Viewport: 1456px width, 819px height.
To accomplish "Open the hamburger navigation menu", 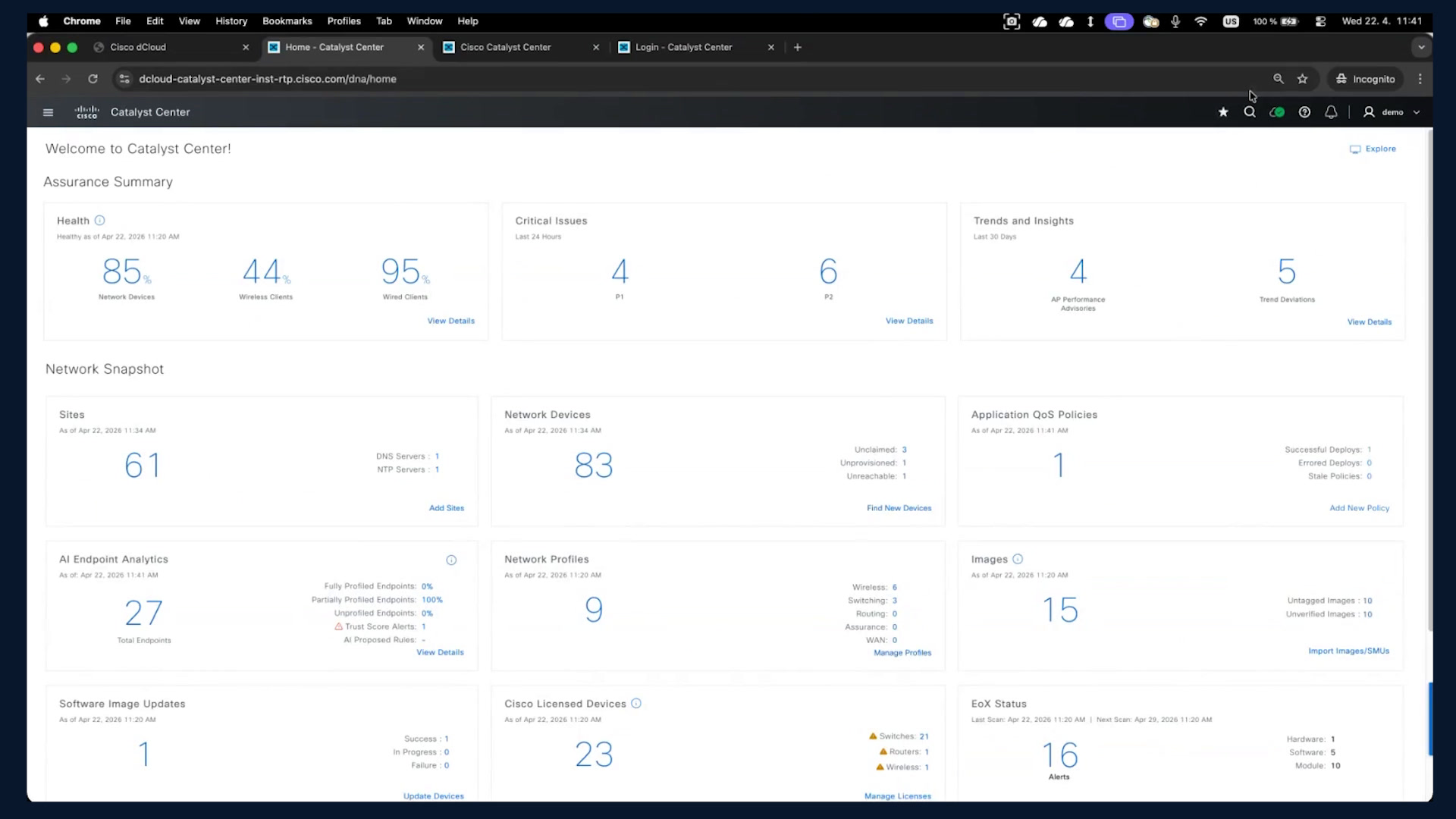I will pos(49,112).
